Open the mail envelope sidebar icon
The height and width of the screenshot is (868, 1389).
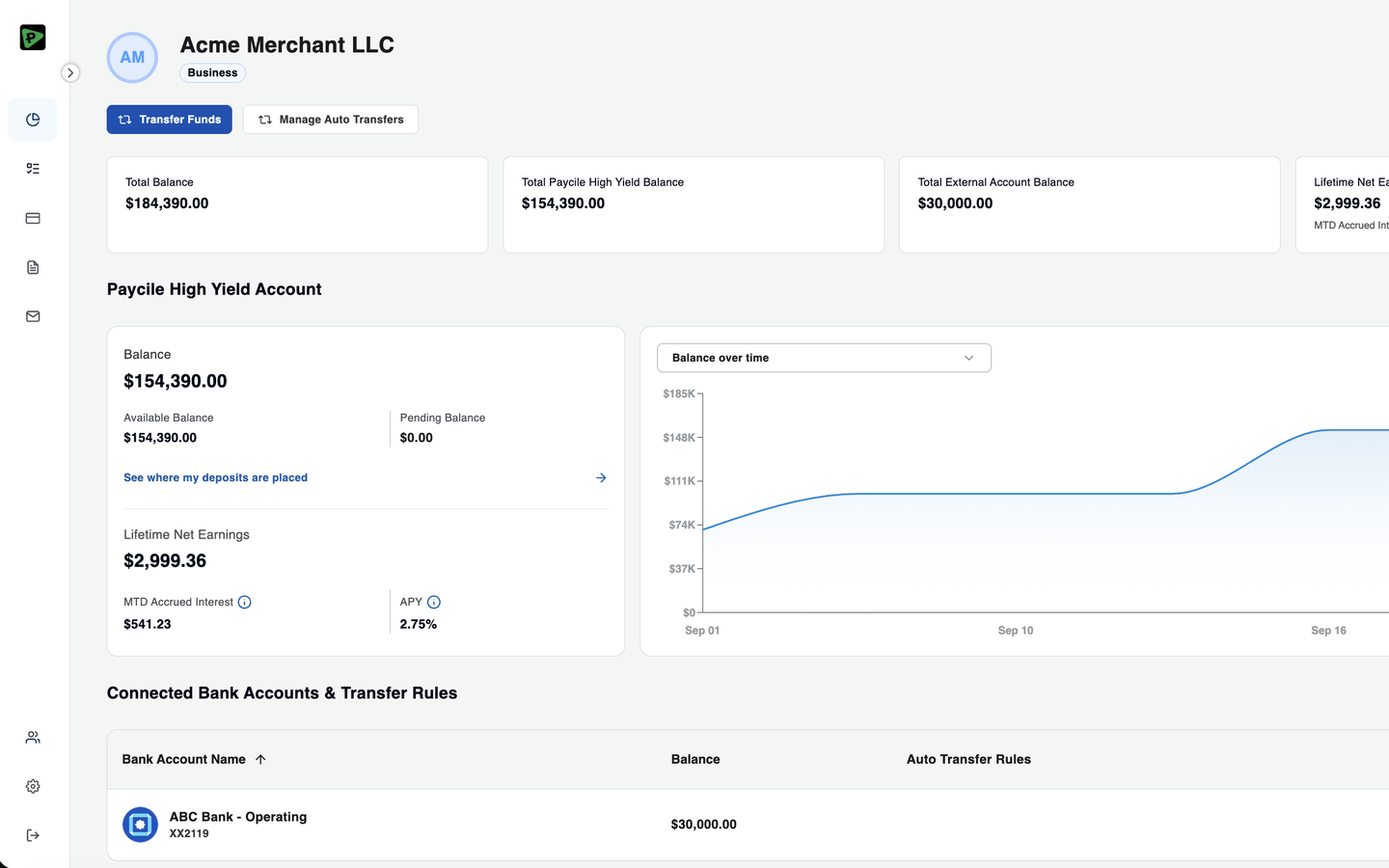33,316
